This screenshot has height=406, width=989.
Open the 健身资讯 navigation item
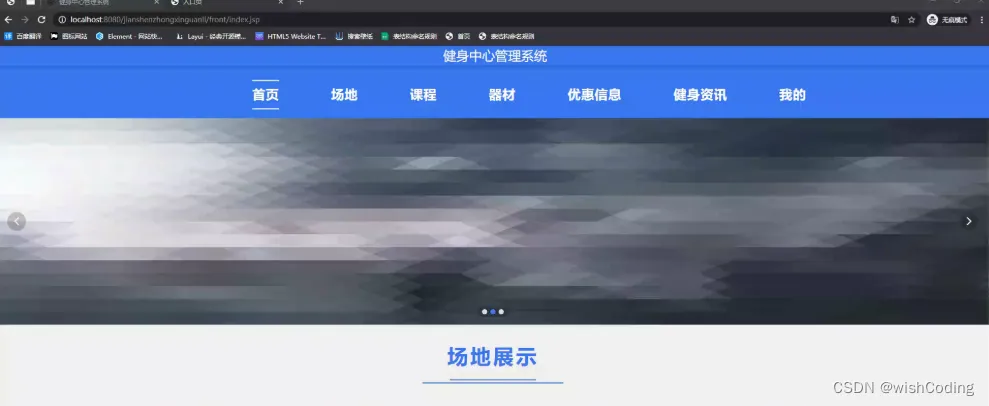pyautogui.click(x=700, y=95)
